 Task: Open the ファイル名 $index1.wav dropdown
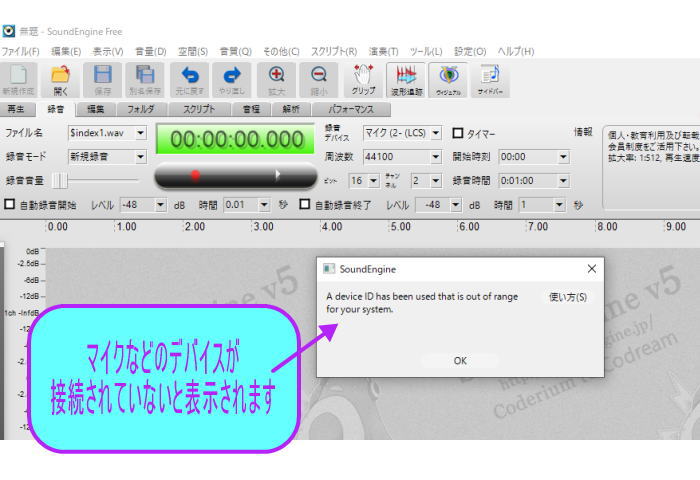tap(141, 133)
